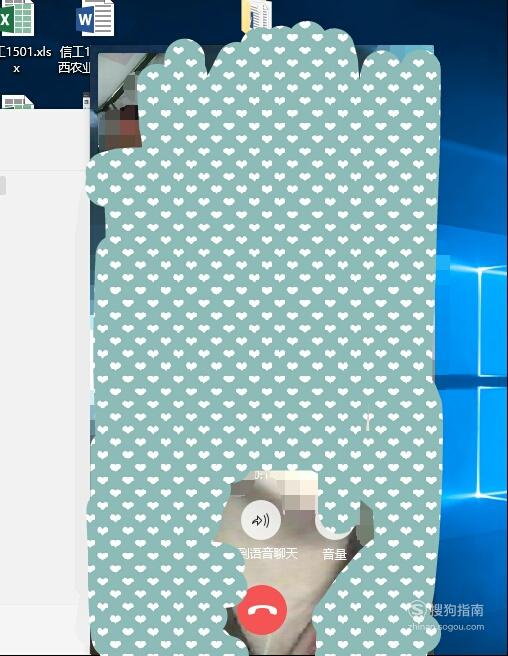
Task: Select the Word document icon on the desktop
Action: [x=95, y=18]
